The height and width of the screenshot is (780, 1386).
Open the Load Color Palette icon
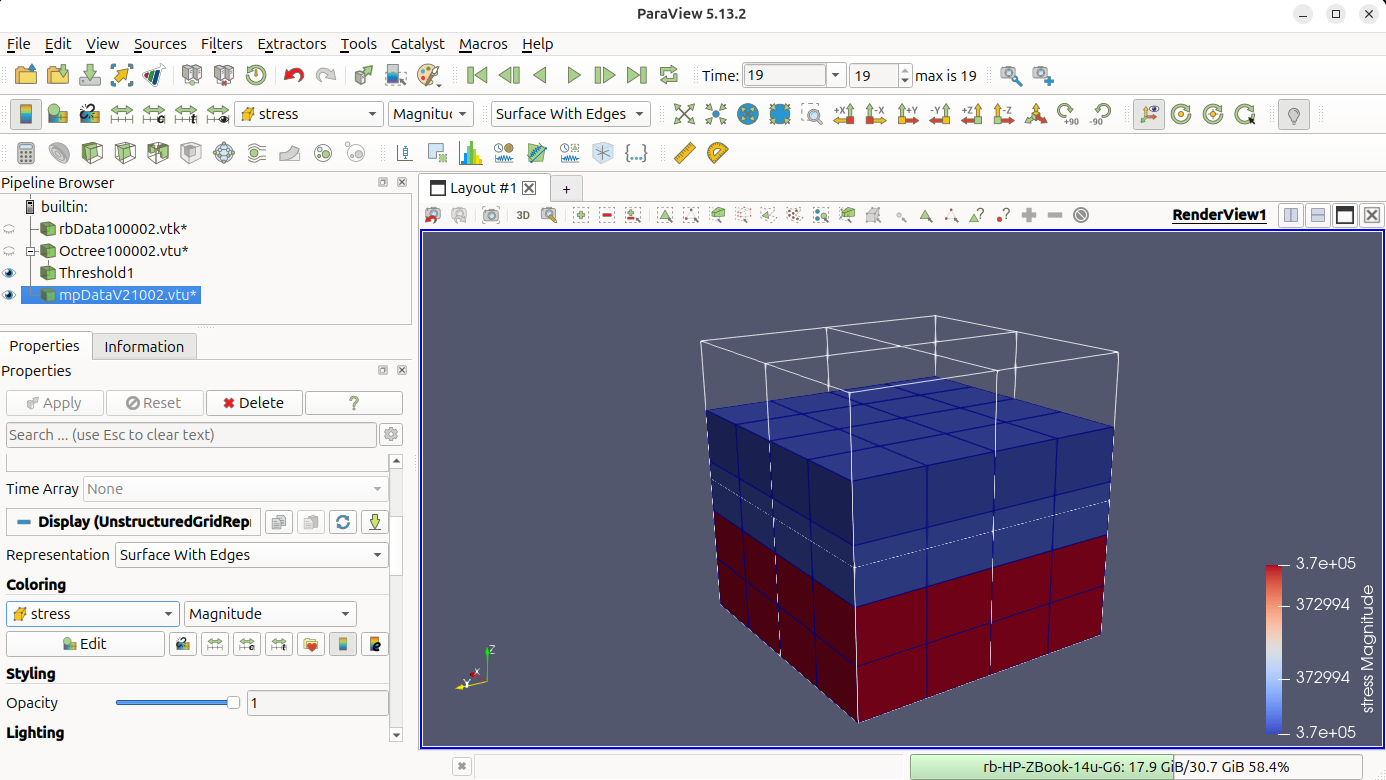[429, 75]
